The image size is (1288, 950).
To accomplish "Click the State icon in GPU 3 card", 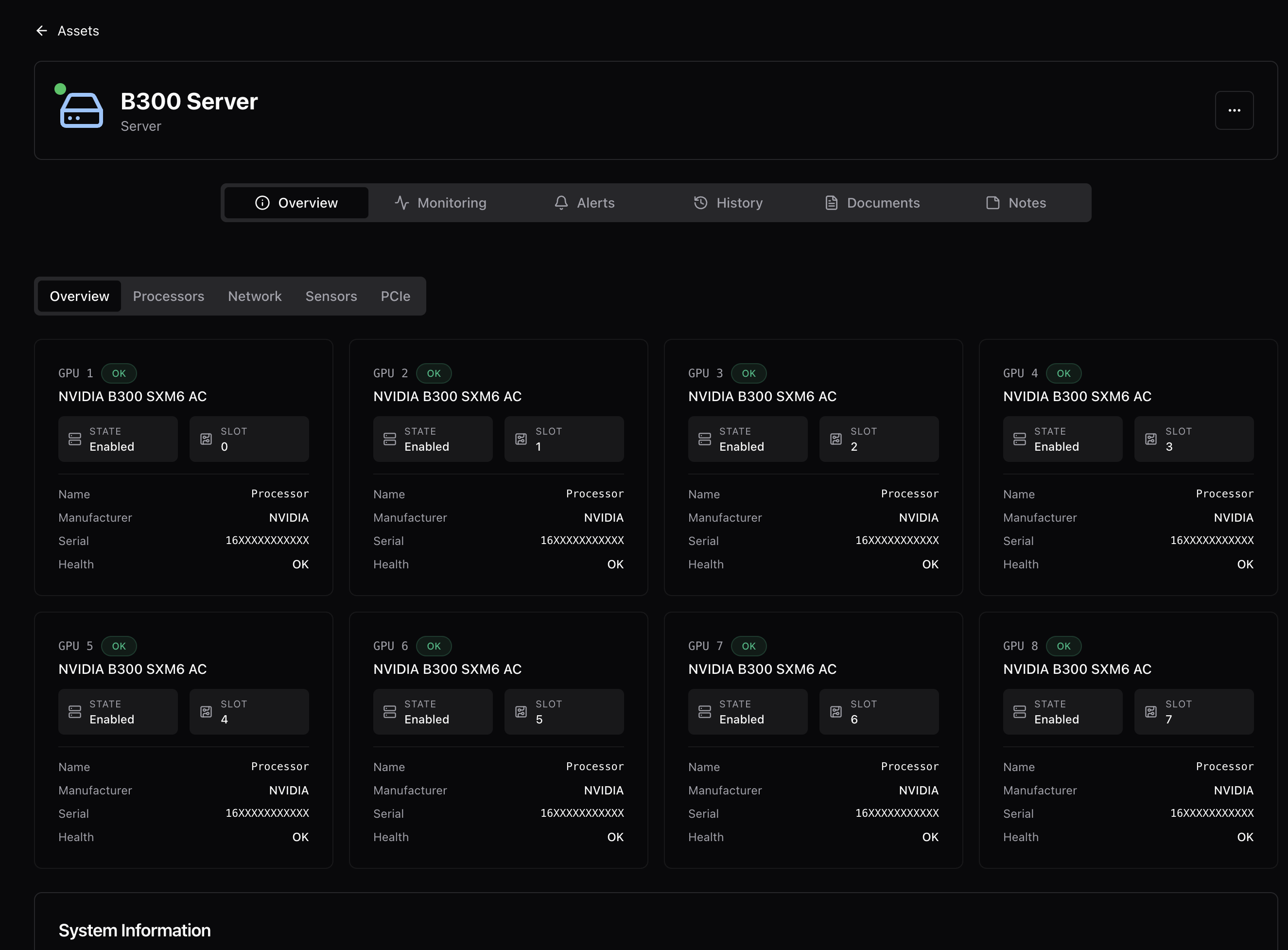I will 705,439.
